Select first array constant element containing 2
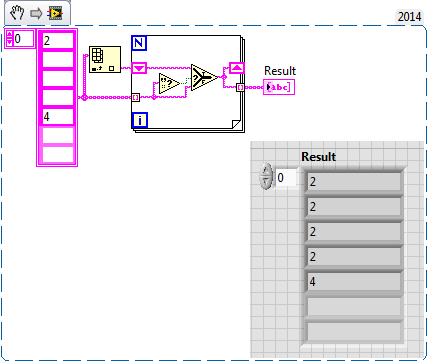The image size is (428, 362). tap(57, 41)
